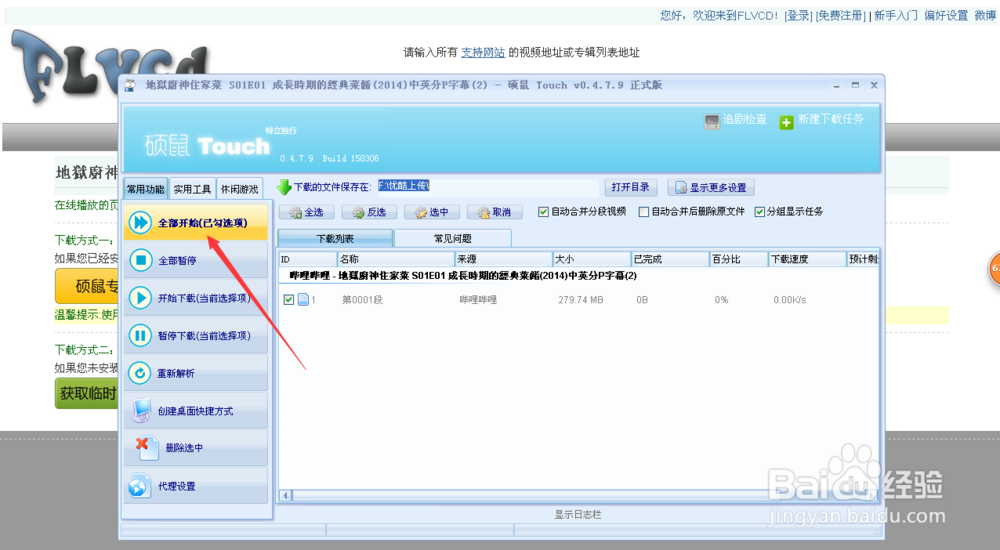Click the Name (名称) column header
This screenshot has width=1000, height=550.
[x=395, y=259]
